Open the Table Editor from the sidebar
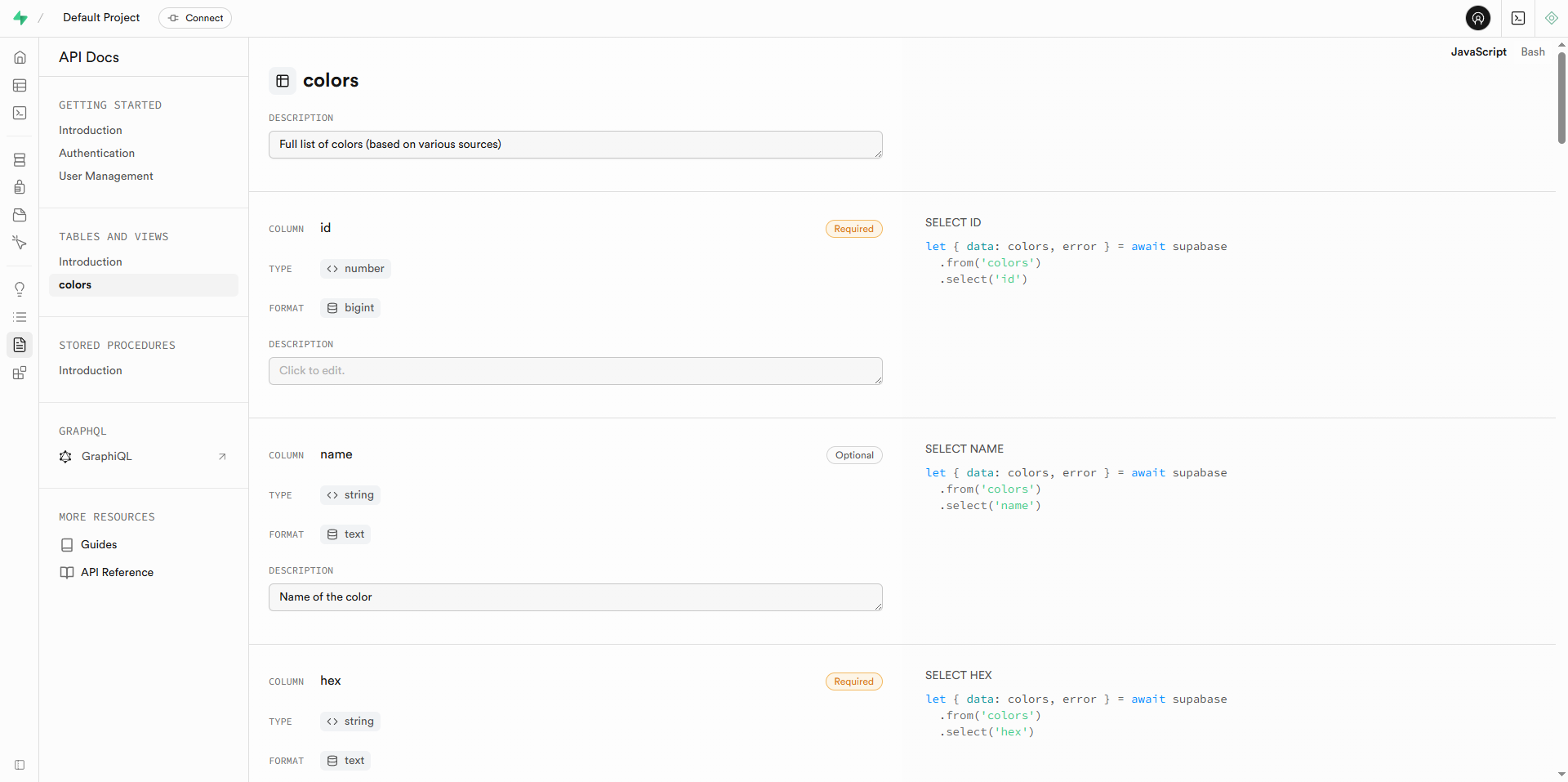Screen dimensions: 1568x782 20,85
